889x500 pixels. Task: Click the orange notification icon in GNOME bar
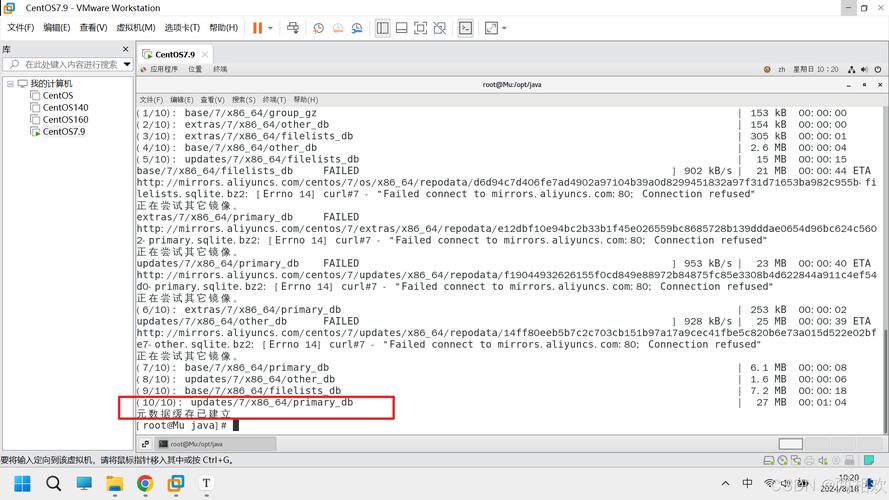click(767, 69)
